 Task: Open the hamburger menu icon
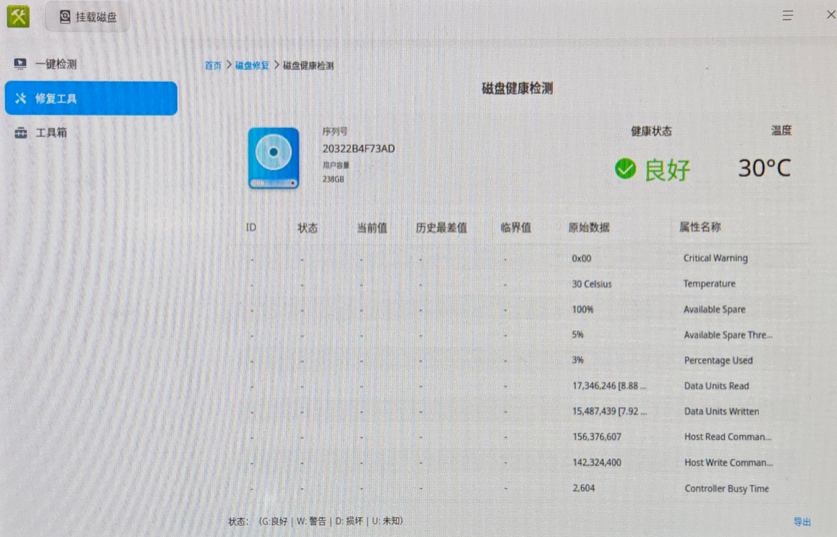pos(787,15)
